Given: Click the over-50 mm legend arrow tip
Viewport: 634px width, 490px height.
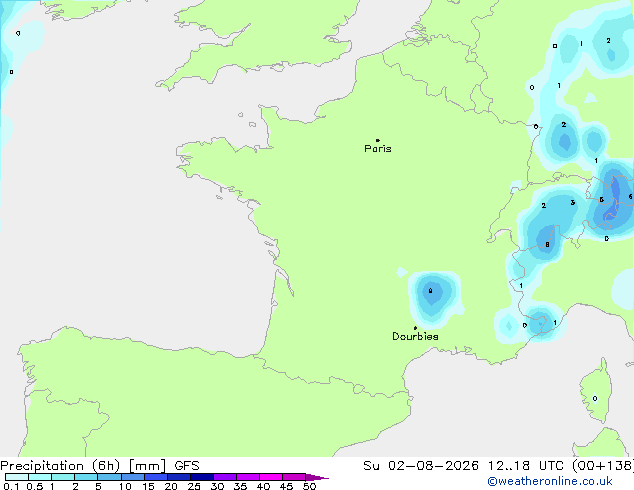Looking at the screenshot, I should (317, 477).
